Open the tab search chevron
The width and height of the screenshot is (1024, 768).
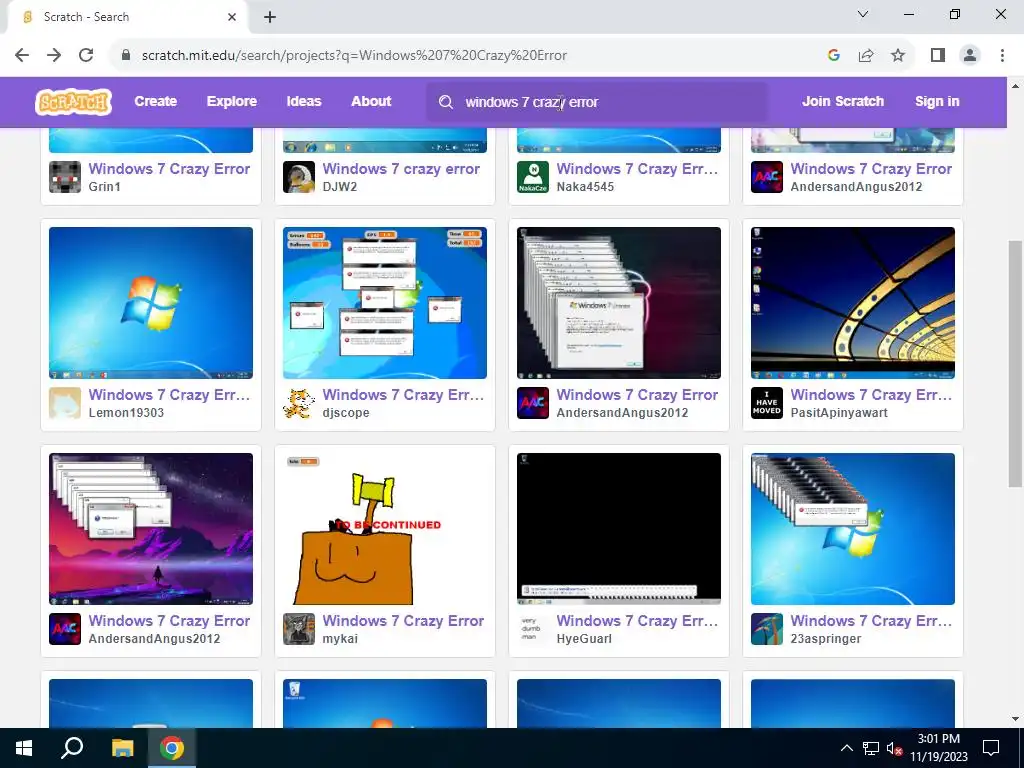pos(863,14)
